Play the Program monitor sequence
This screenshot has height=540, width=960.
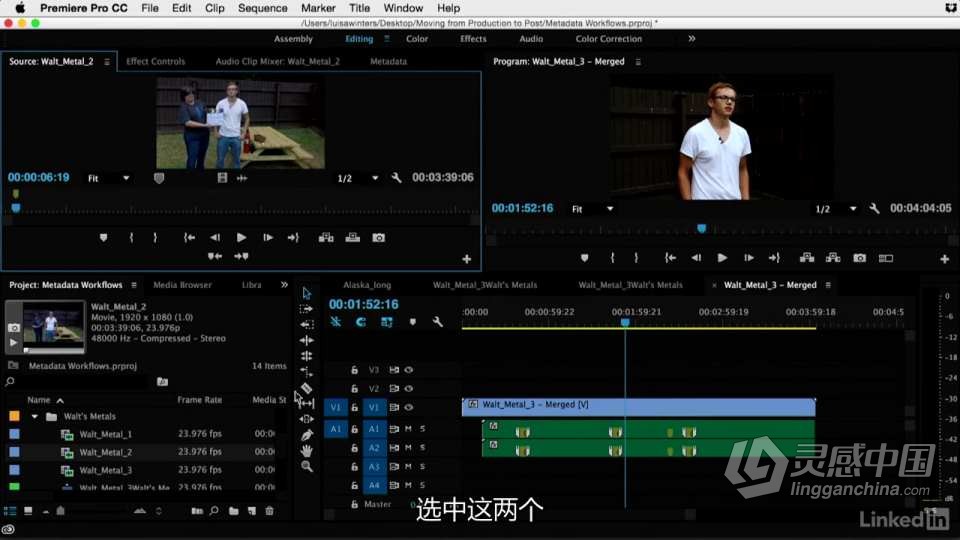722,258
